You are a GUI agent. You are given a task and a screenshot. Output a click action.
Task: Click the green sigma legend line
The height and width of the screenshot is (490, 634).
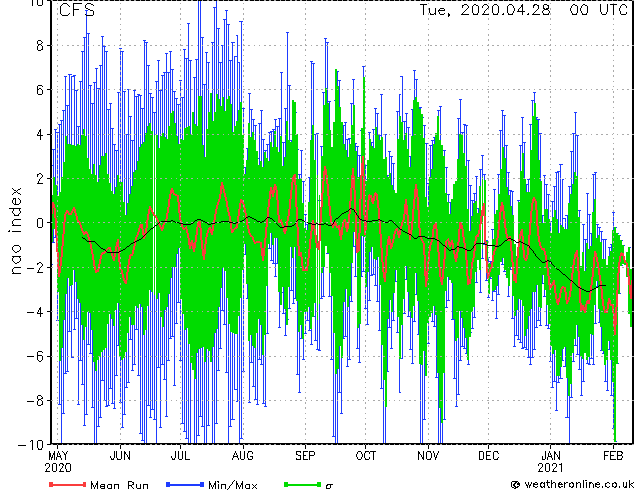pos(303,484)
